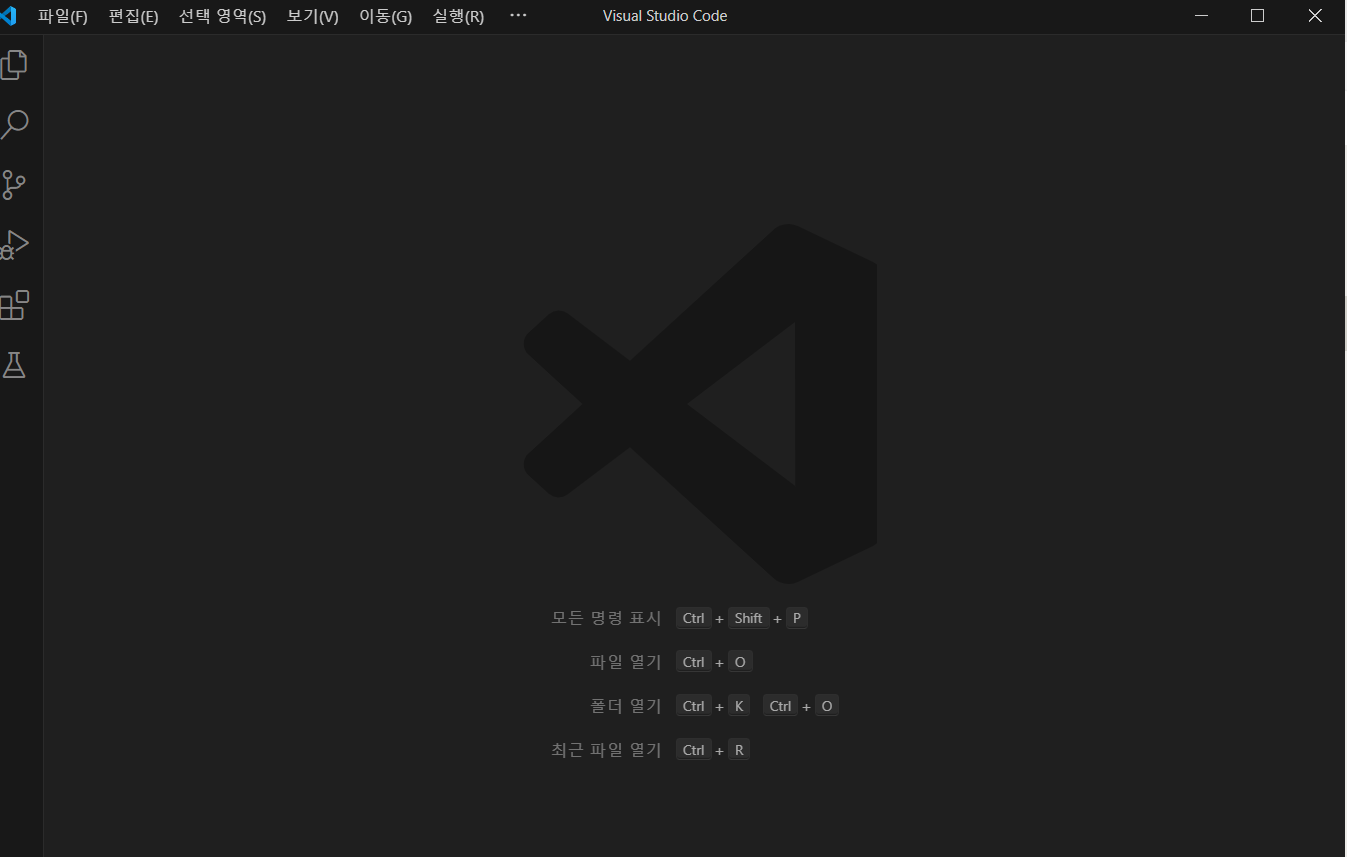
Task: Open the Source Control branch icon
Action: pyautogui.click(x=14, y=185)
